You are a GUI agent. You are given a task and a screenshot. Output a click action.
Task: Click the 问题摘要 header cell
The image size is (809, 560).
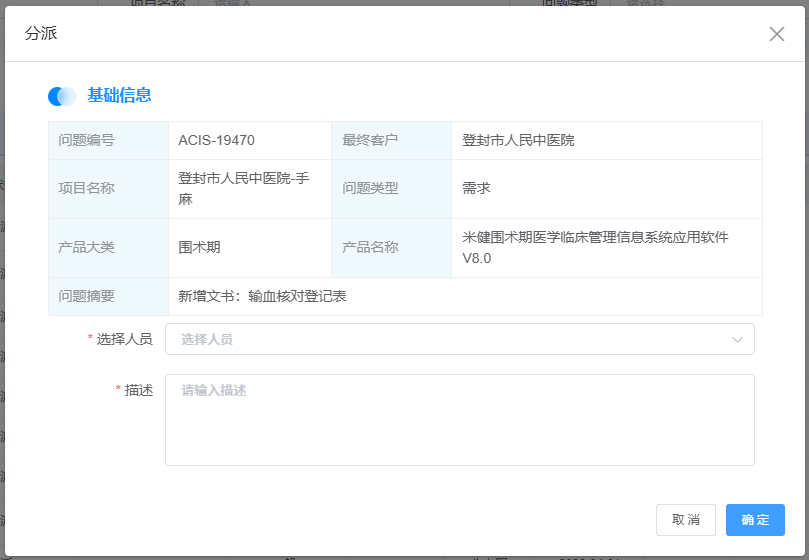point(87,296)
